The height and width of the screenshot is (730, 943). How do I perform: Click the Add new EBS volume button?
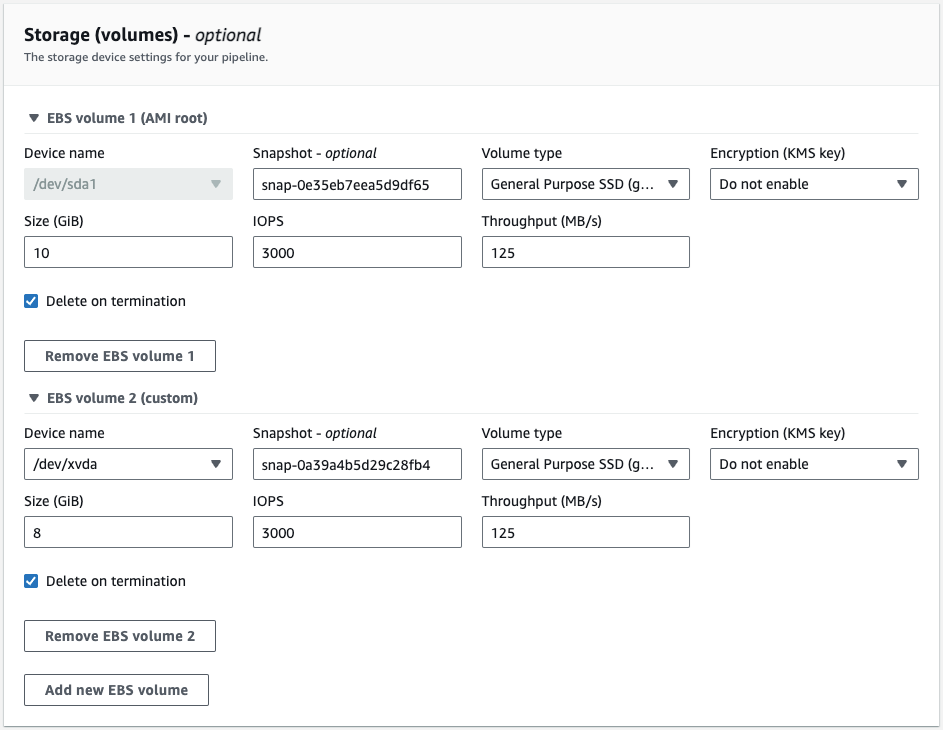pos(116,689)
